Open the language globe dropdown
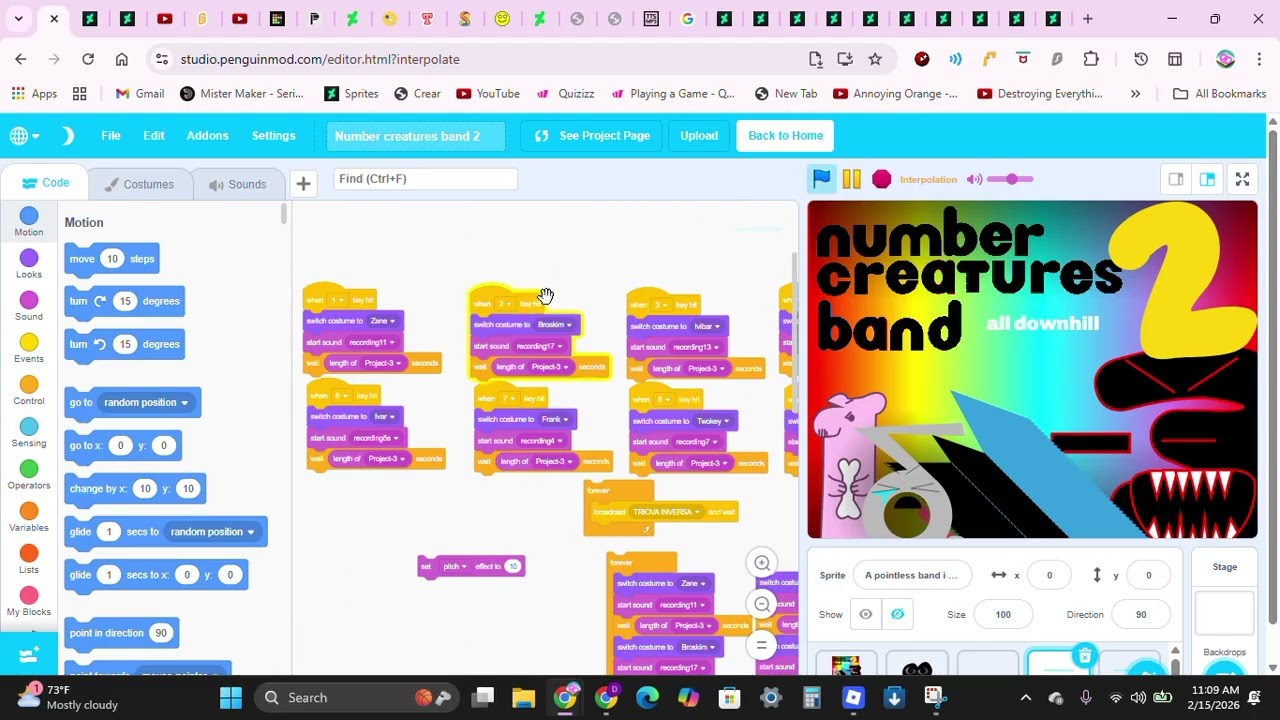The image size is (1280, 720). coord(24,135)
